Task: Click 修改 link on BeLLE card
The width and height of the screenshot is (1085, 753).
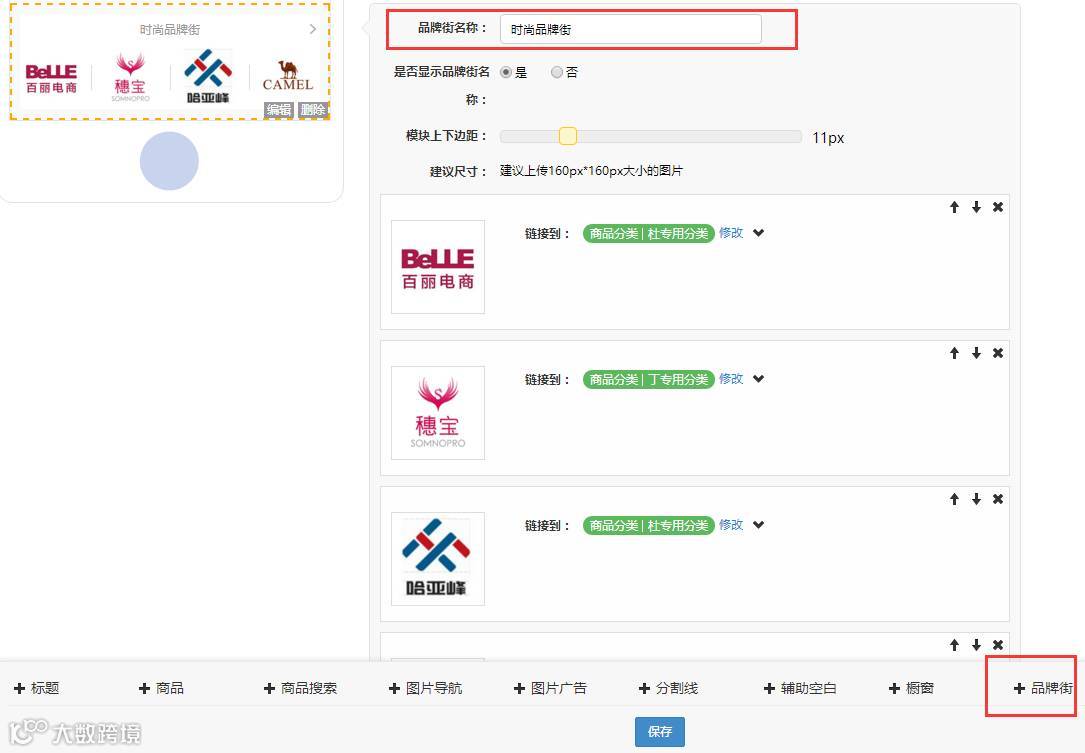Action: [x=731, y=233]
